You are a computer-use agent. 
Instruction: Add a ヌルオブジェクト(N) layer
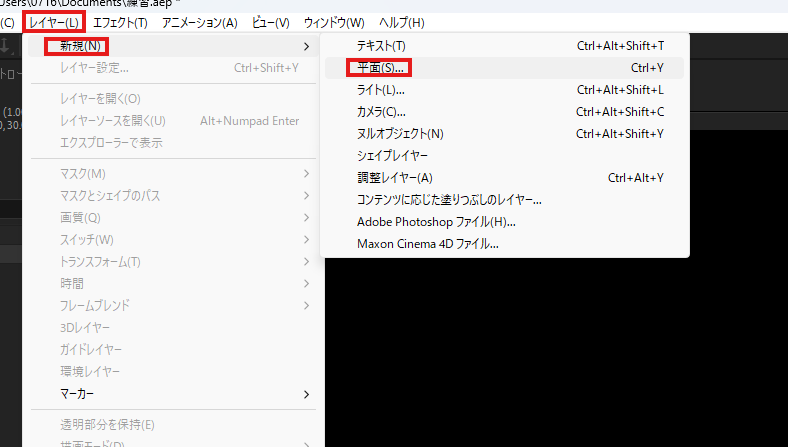point(399,134)
